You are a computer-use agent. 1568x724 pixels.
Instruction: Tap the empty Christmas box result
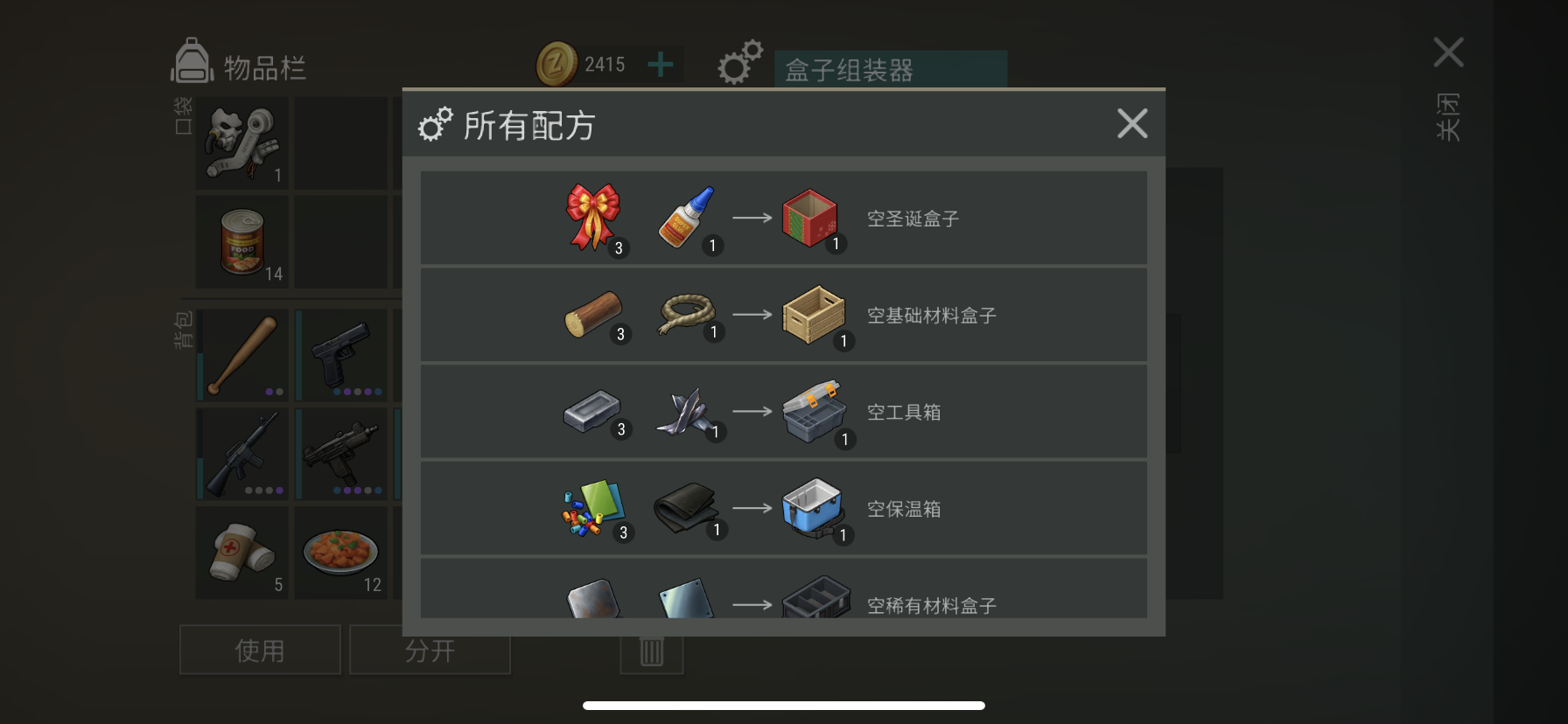click(809, 218)
